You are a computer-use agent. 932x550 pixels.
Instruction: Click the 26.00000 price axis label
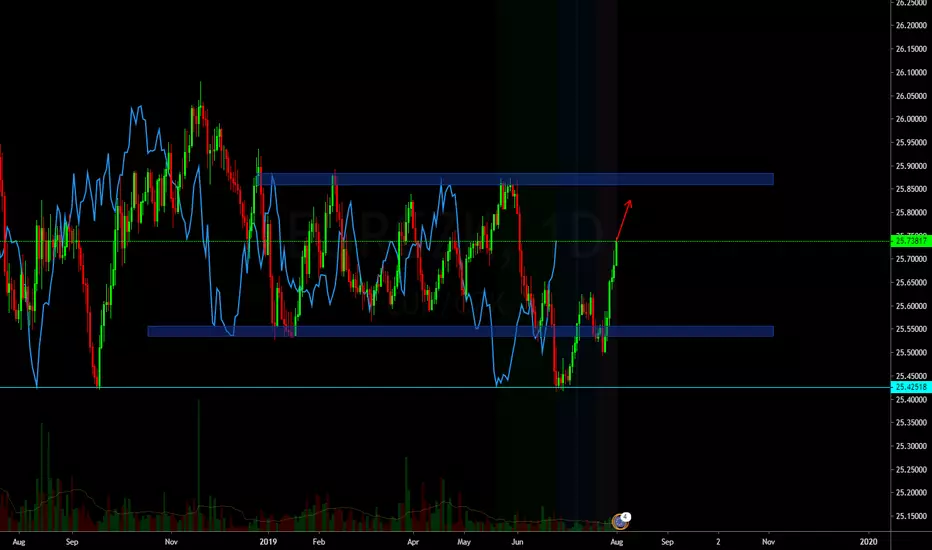point(911,119)
